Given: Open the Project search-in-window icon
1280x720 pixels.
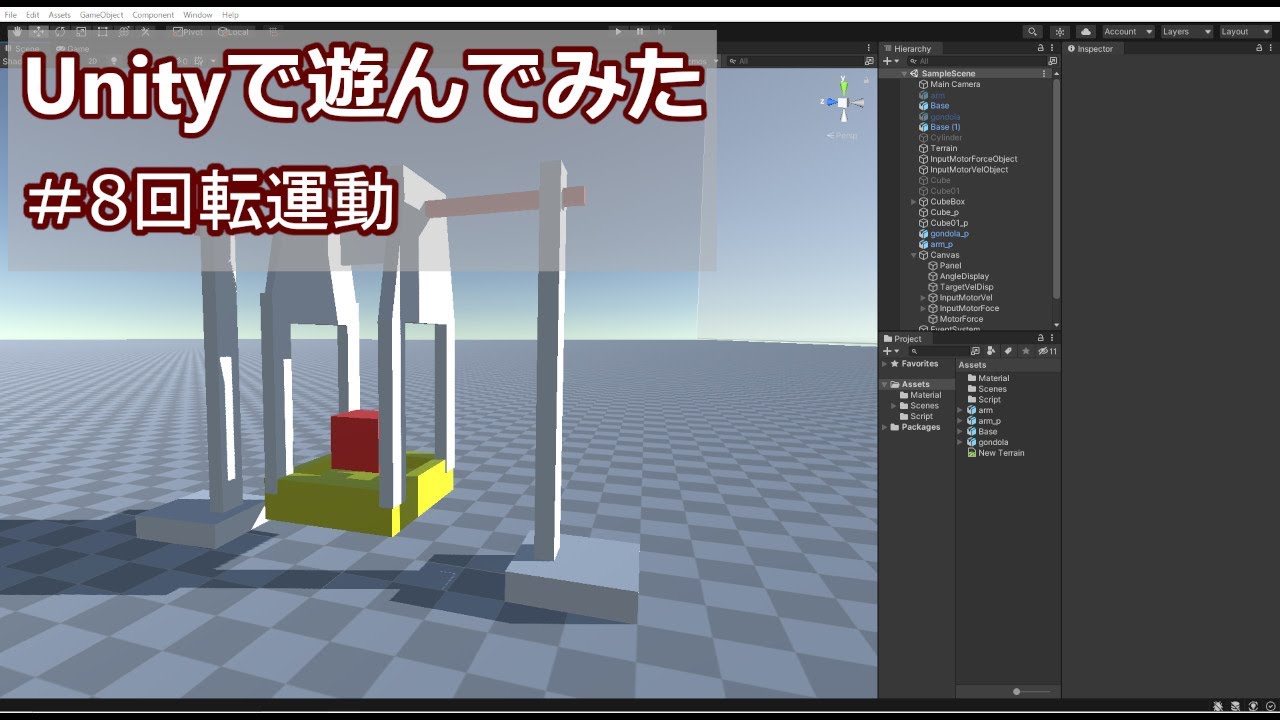Looking at the screenshot, I should 975,351.
